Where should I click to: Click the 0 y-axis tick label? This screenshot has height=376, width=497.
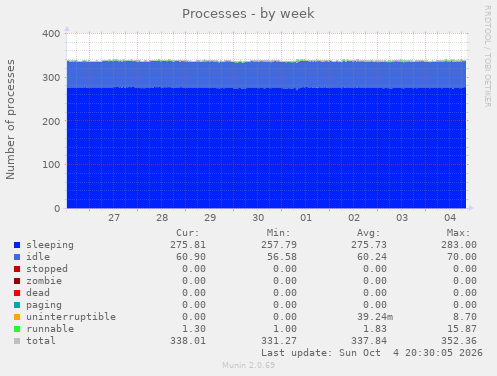[57, 209]
